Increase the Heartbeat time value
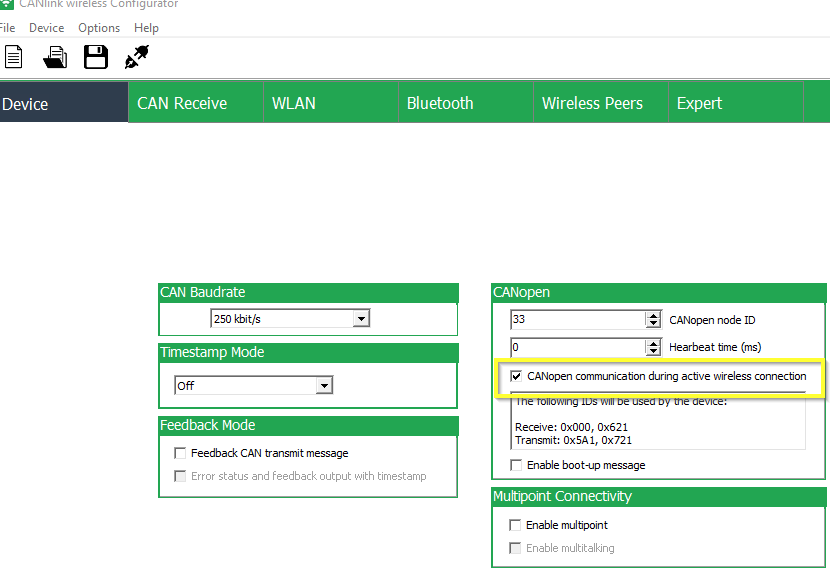 tap(654, 343)
